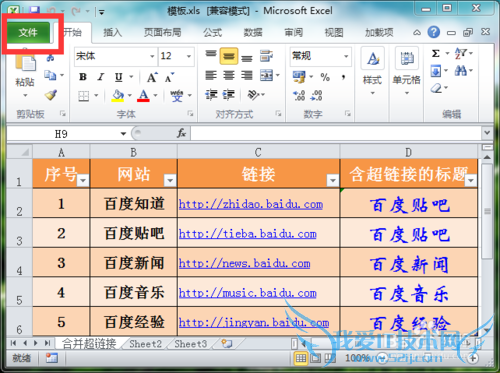Center text horizontally
This screenshot has height=373, width=500.
pyautogui.click(x=229, y=76)
